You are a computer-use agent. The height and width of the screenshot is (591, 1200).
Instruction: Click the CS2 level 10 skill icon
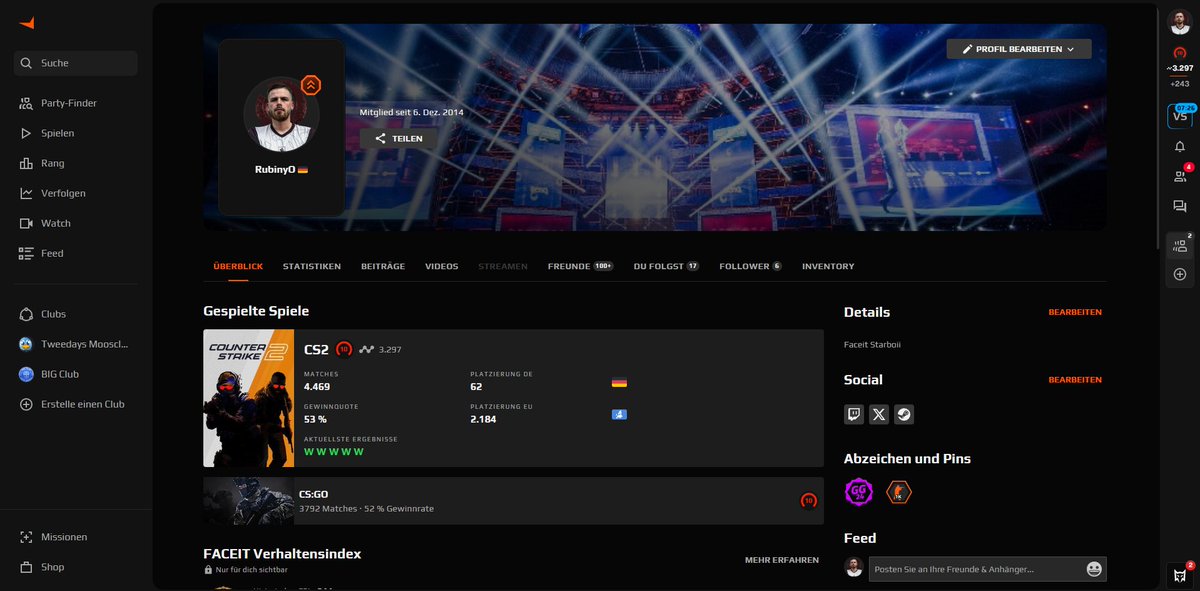(344, 349)
